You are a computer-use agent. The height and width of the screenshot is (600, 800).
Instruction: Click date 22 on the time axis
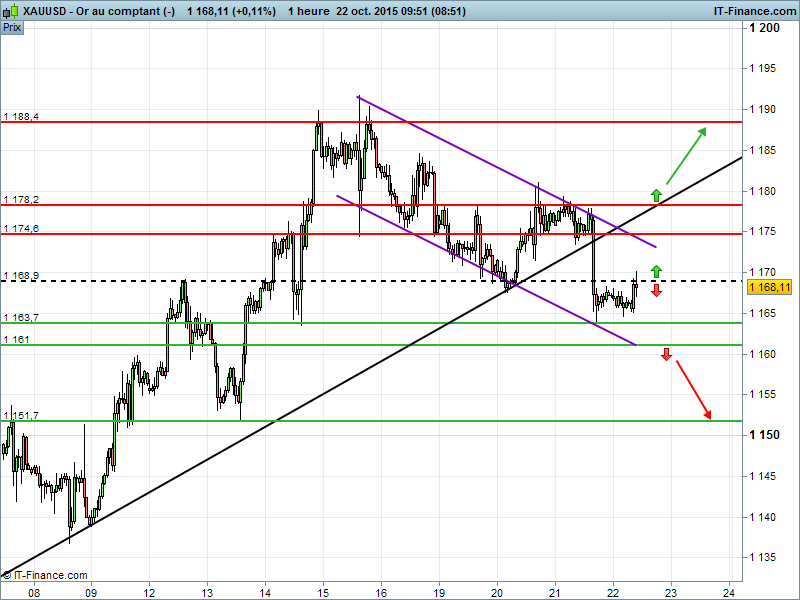click(x=613, y=593)
